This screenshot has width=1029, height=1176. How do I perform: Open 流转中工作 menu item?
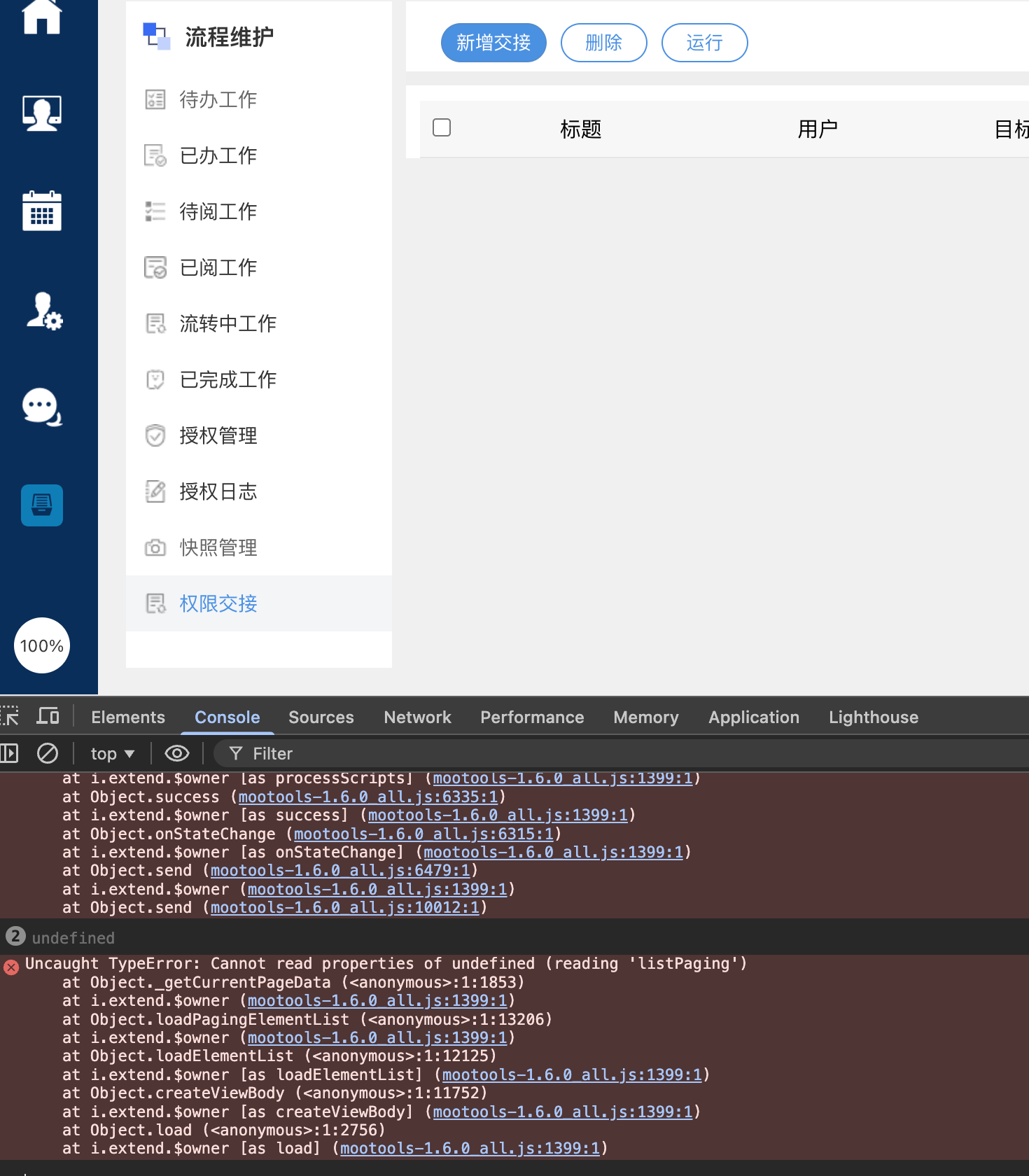259,323
